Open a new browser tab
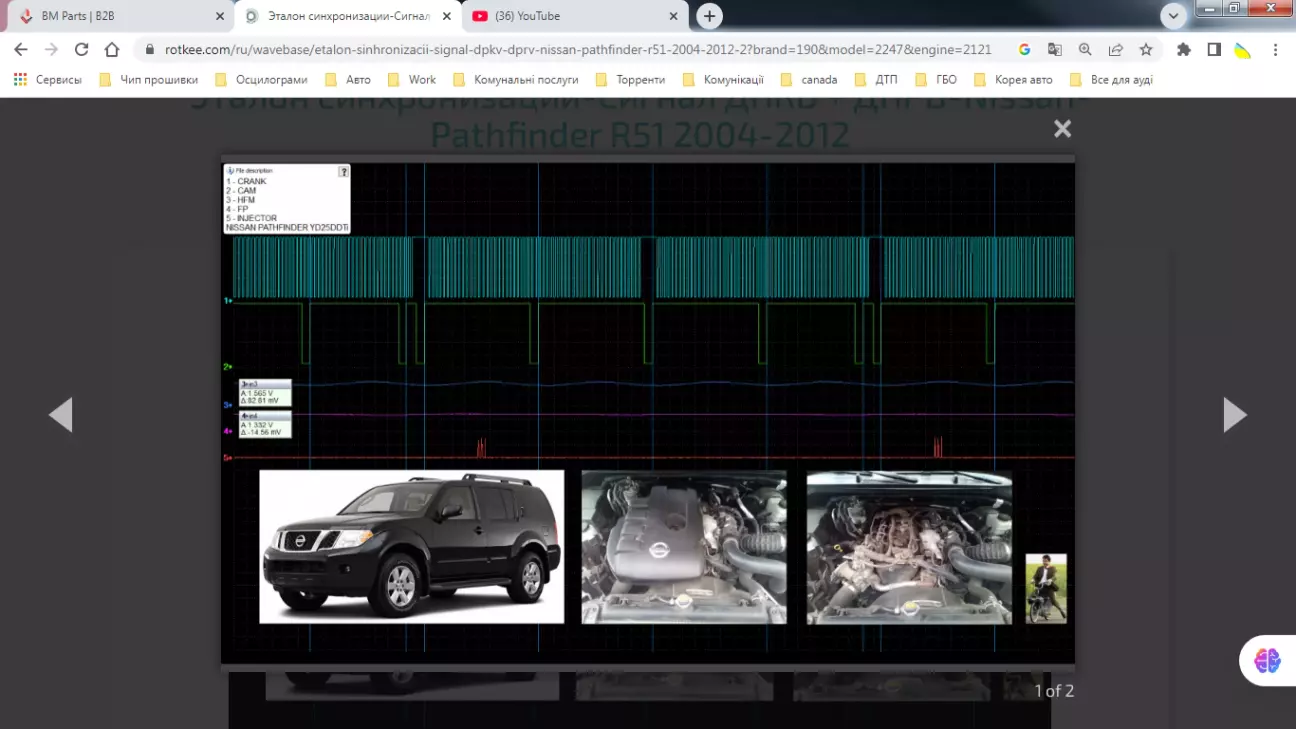Image resolution: width=1296 pixels, height=729 pixels. tap(709, 16)
